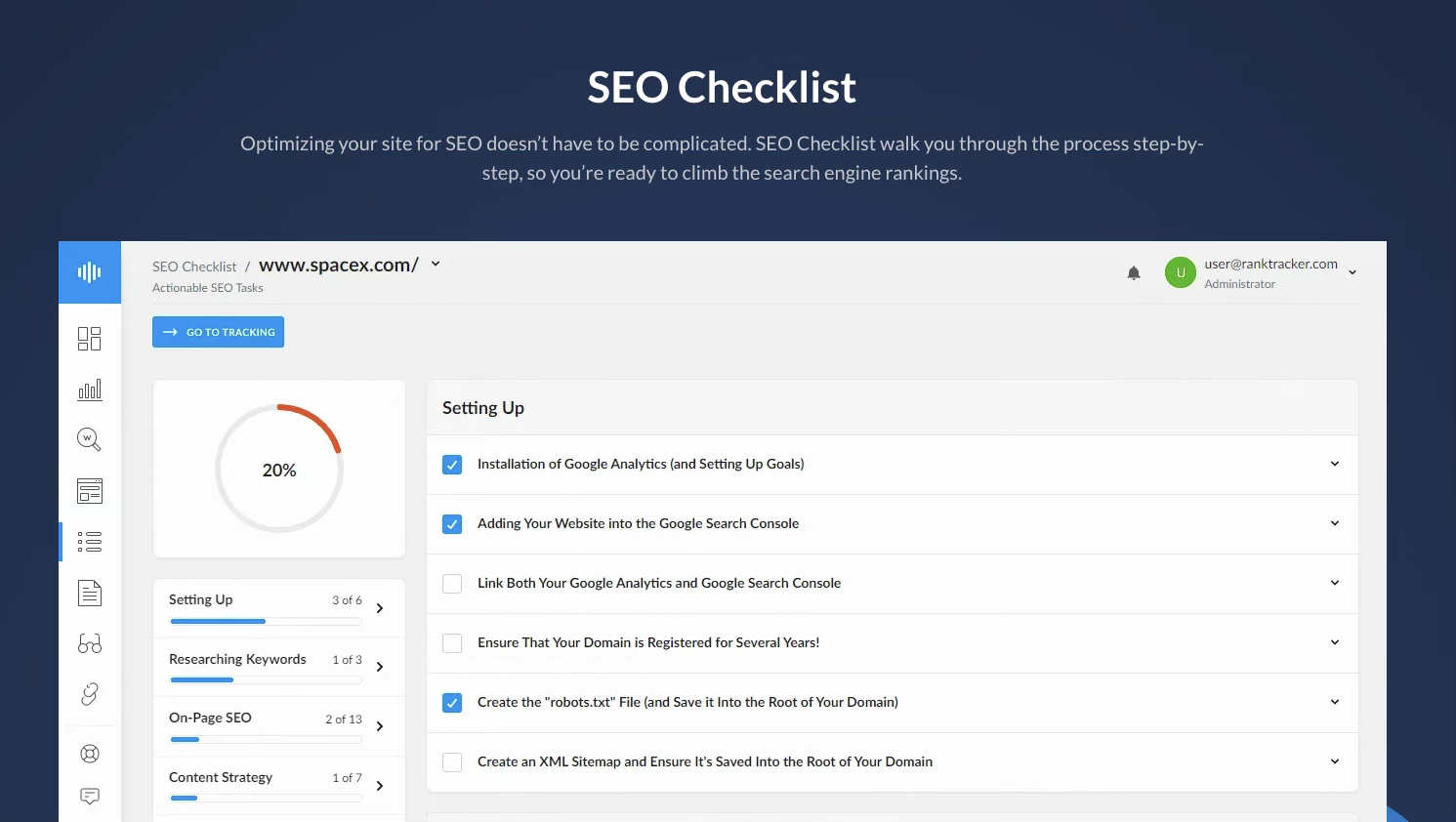Click the Setting Up section heading

point(483,408)
